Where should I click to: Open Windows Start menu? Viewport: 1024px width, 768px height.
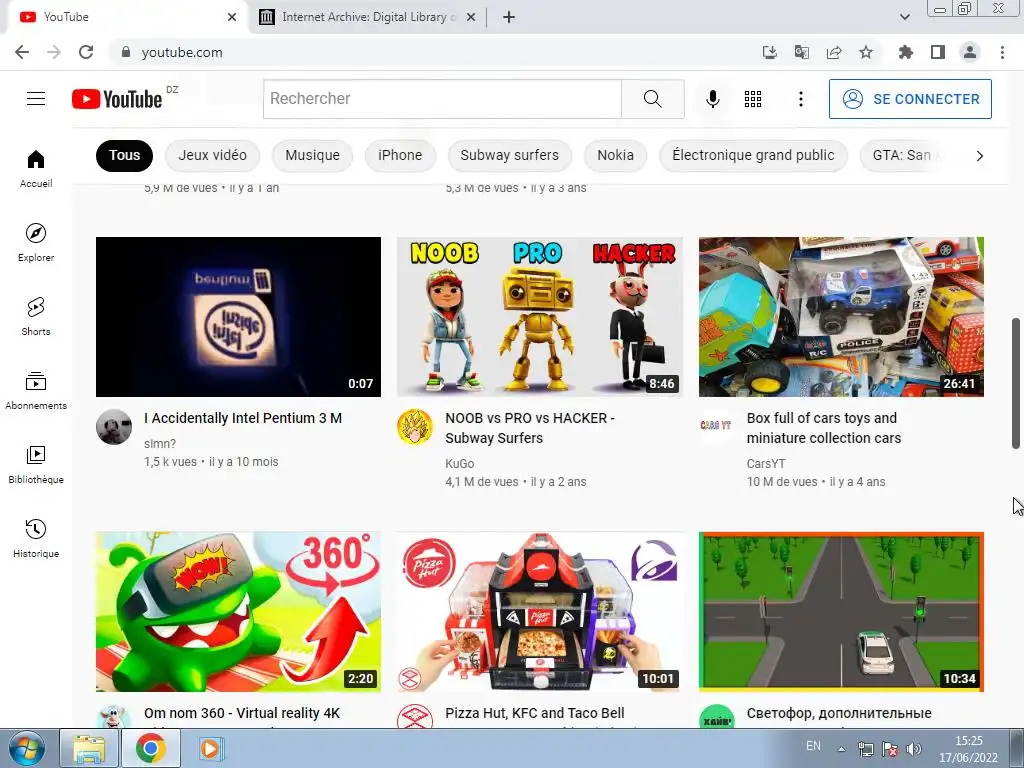[x=27, y=748]
